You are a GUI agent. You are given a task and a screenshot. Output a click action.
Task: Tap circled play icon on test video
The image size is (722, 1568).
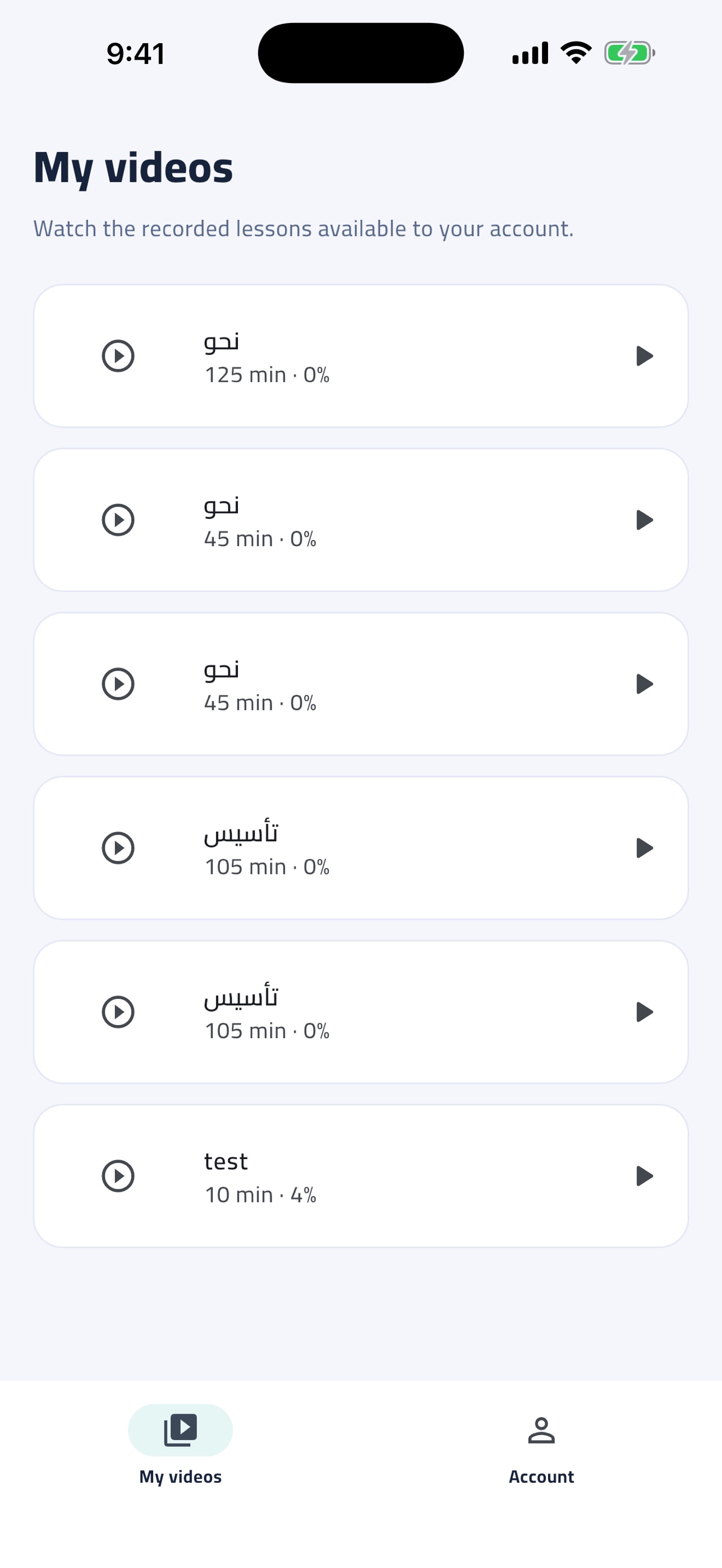[x=117, y=1176]
